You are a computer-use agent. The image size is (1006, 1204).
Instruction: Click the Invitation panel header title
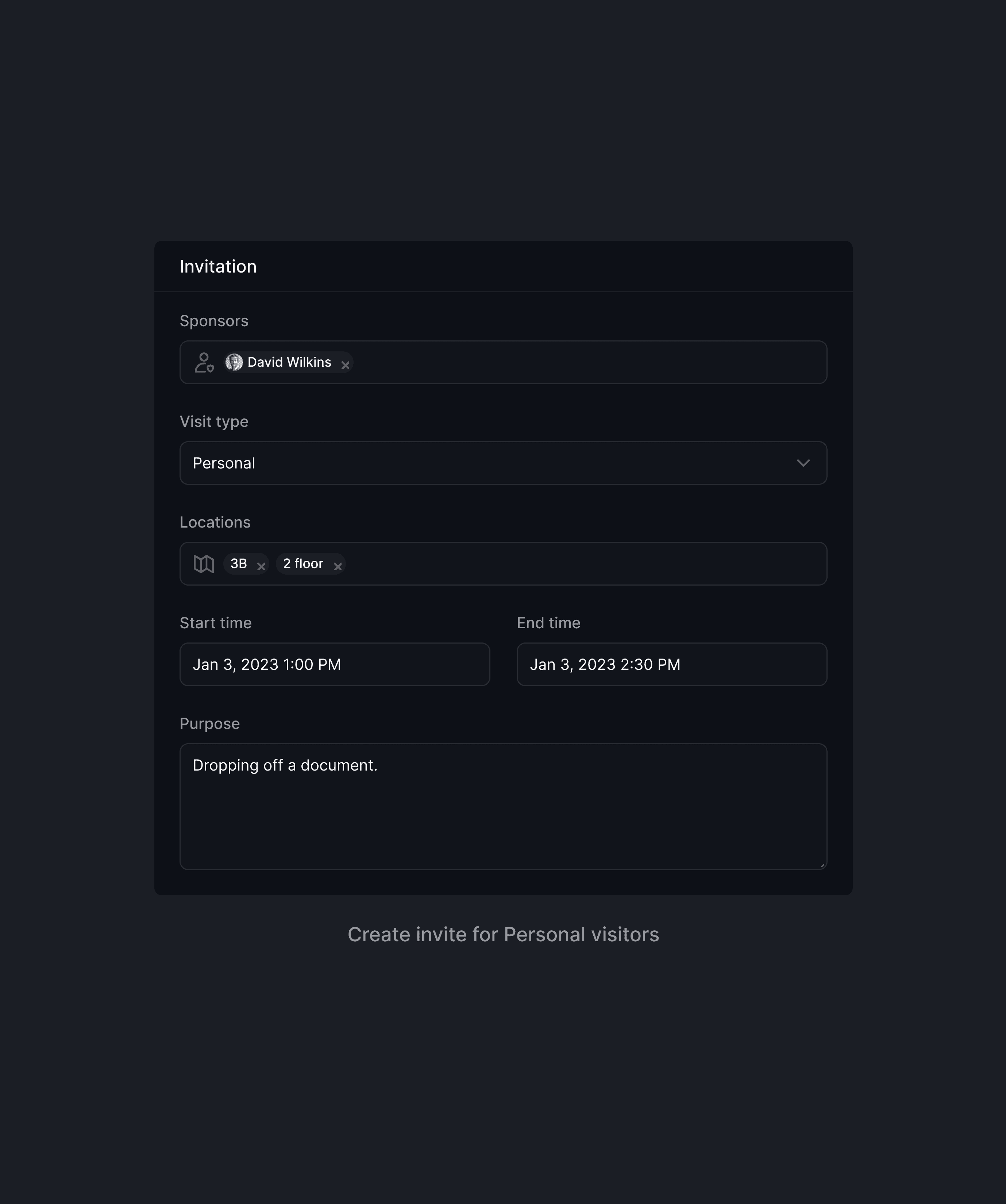point(218,267)
